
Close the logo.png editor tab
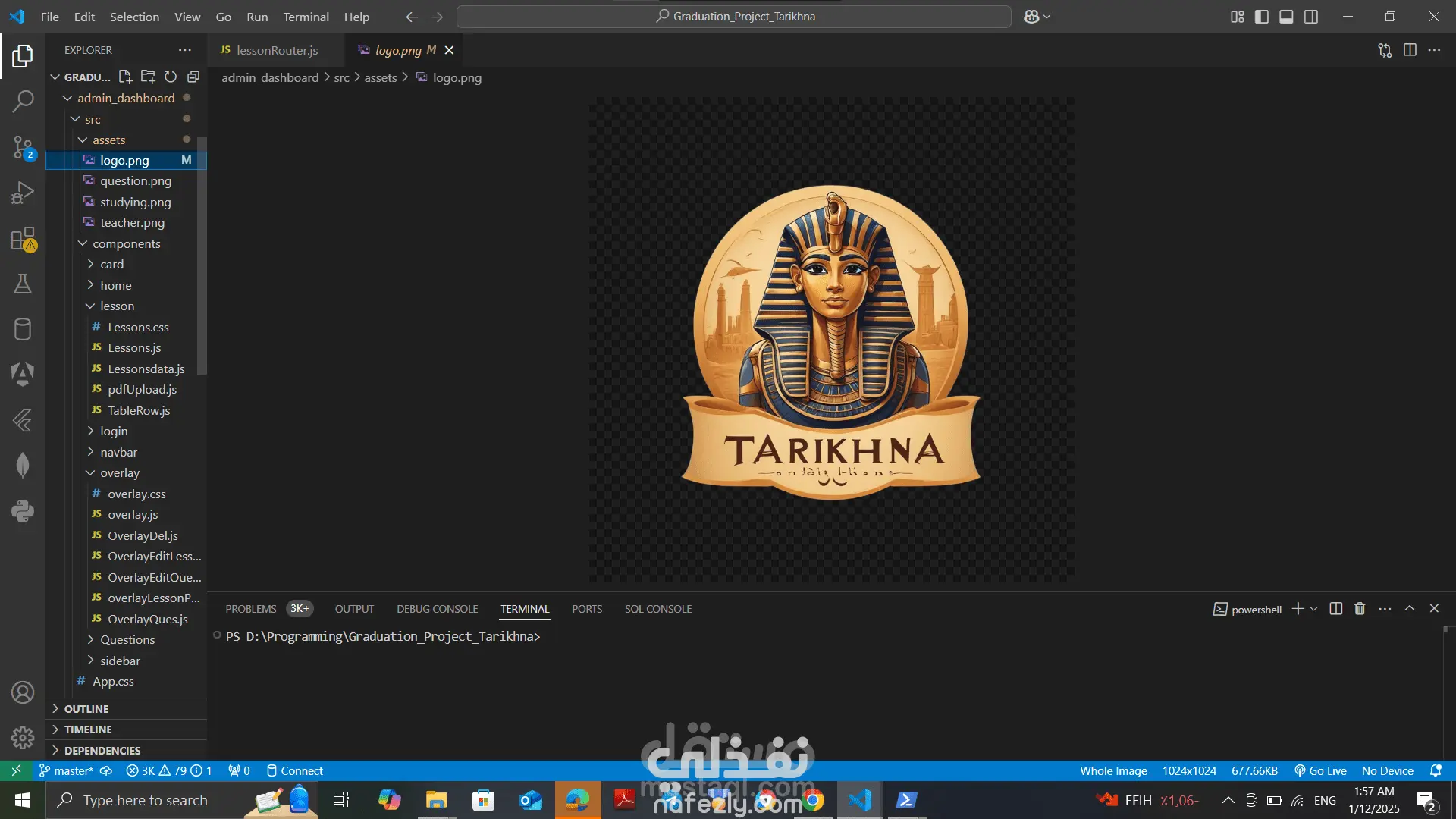click(x=449, y=50)
